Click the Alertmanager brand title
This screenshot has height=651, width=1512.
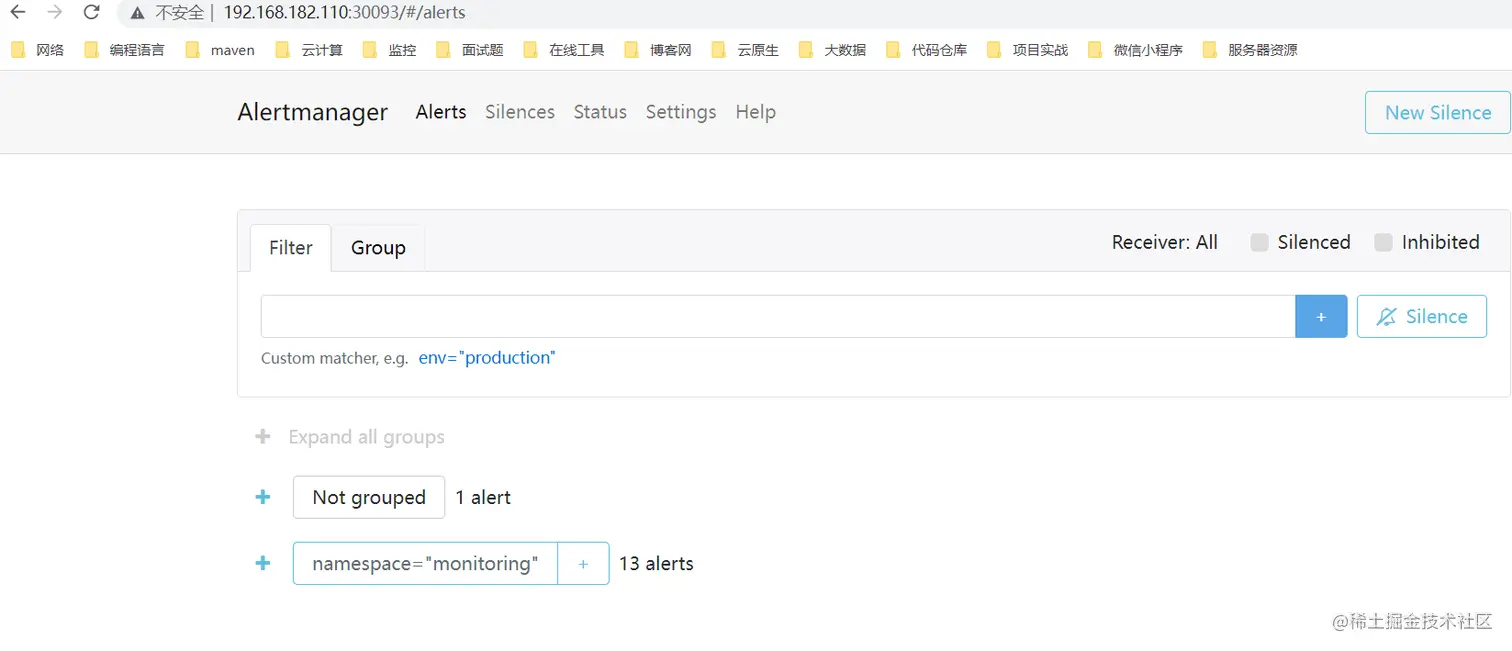(x=313, y=112)
